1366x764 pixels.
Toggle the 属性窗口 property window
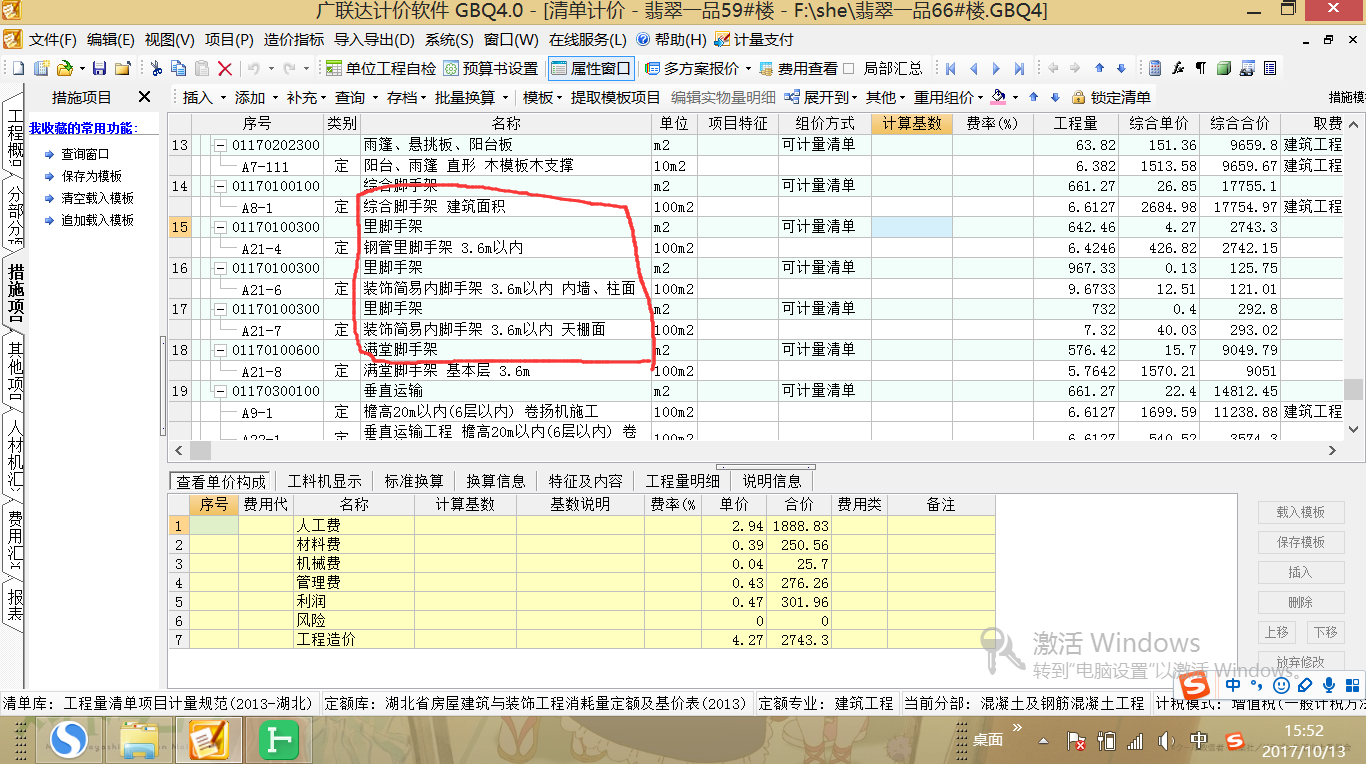tap(592, 68)
